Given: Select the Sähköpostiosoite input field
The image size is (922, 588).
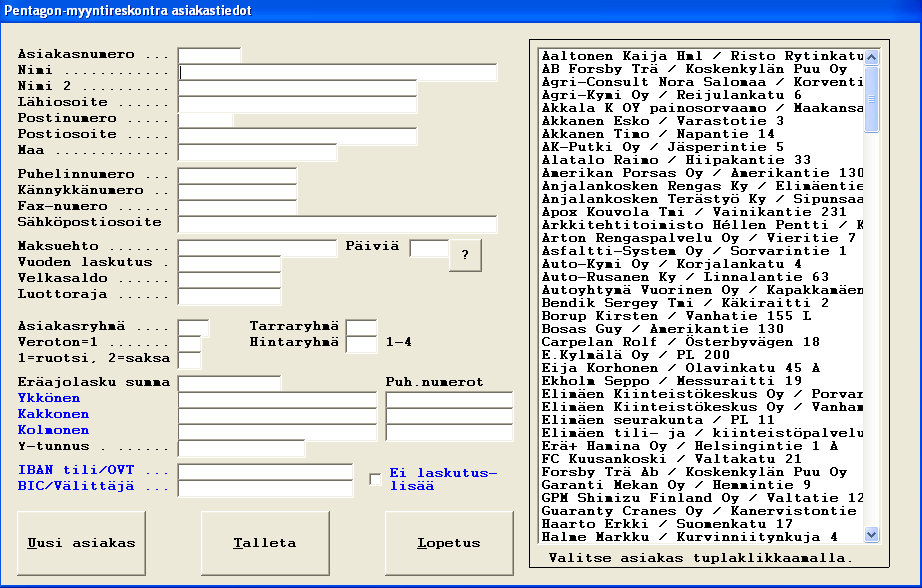Looking at the screenshot, I should [x=337, y=224].
